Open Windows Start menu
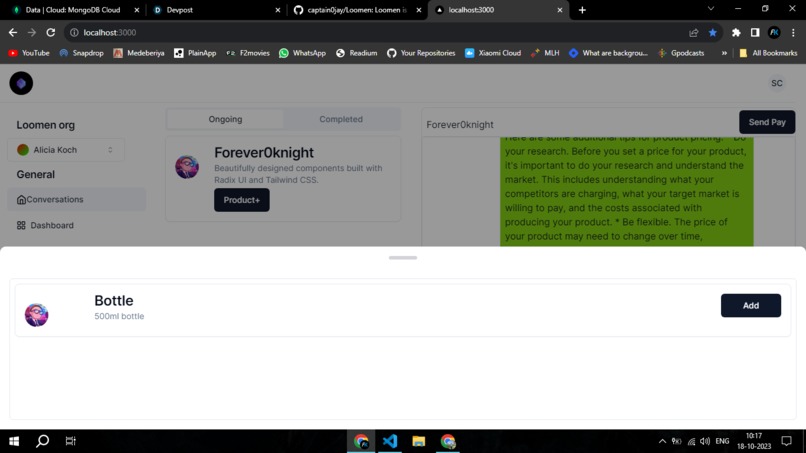The width and height of the screenshot is (806, 453). (x=14, y=441)
